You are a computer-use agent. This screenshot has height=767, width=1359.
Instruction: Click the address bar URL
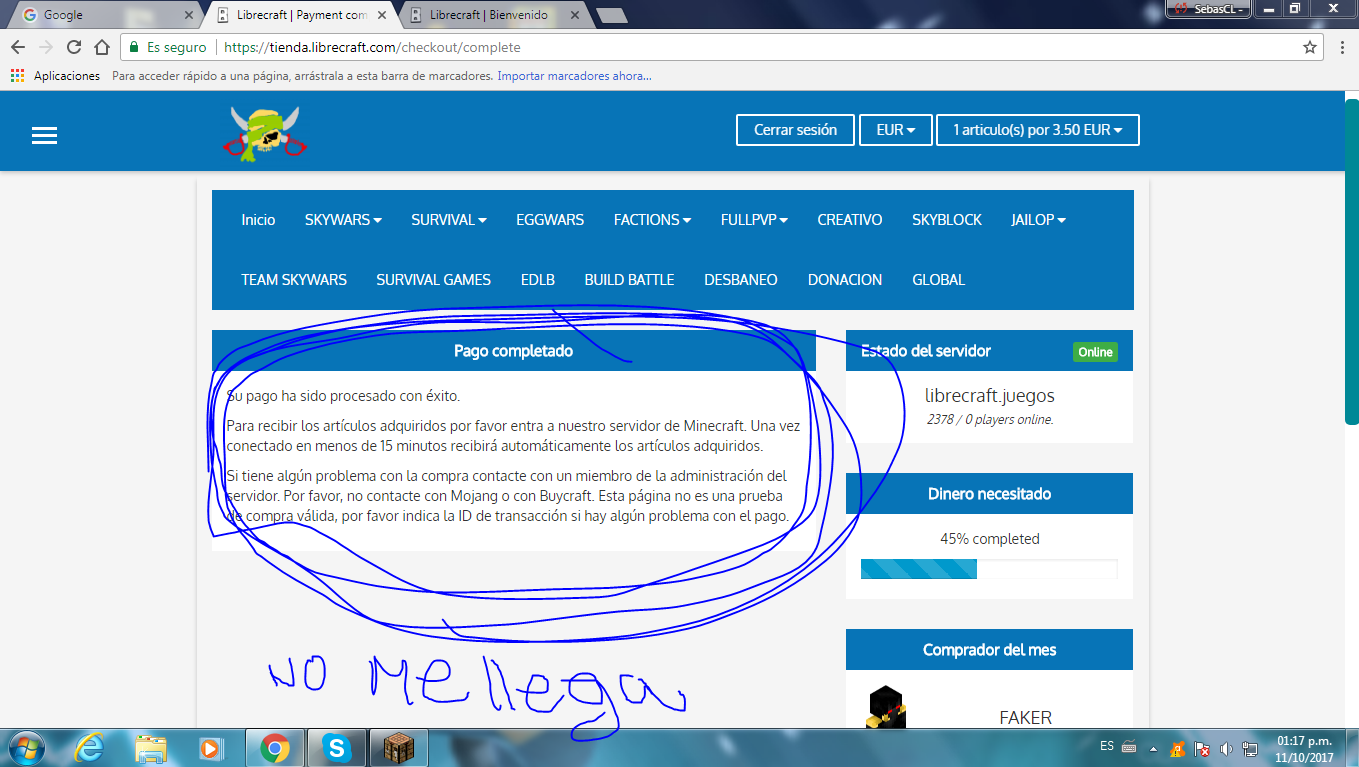pos(372,47)
